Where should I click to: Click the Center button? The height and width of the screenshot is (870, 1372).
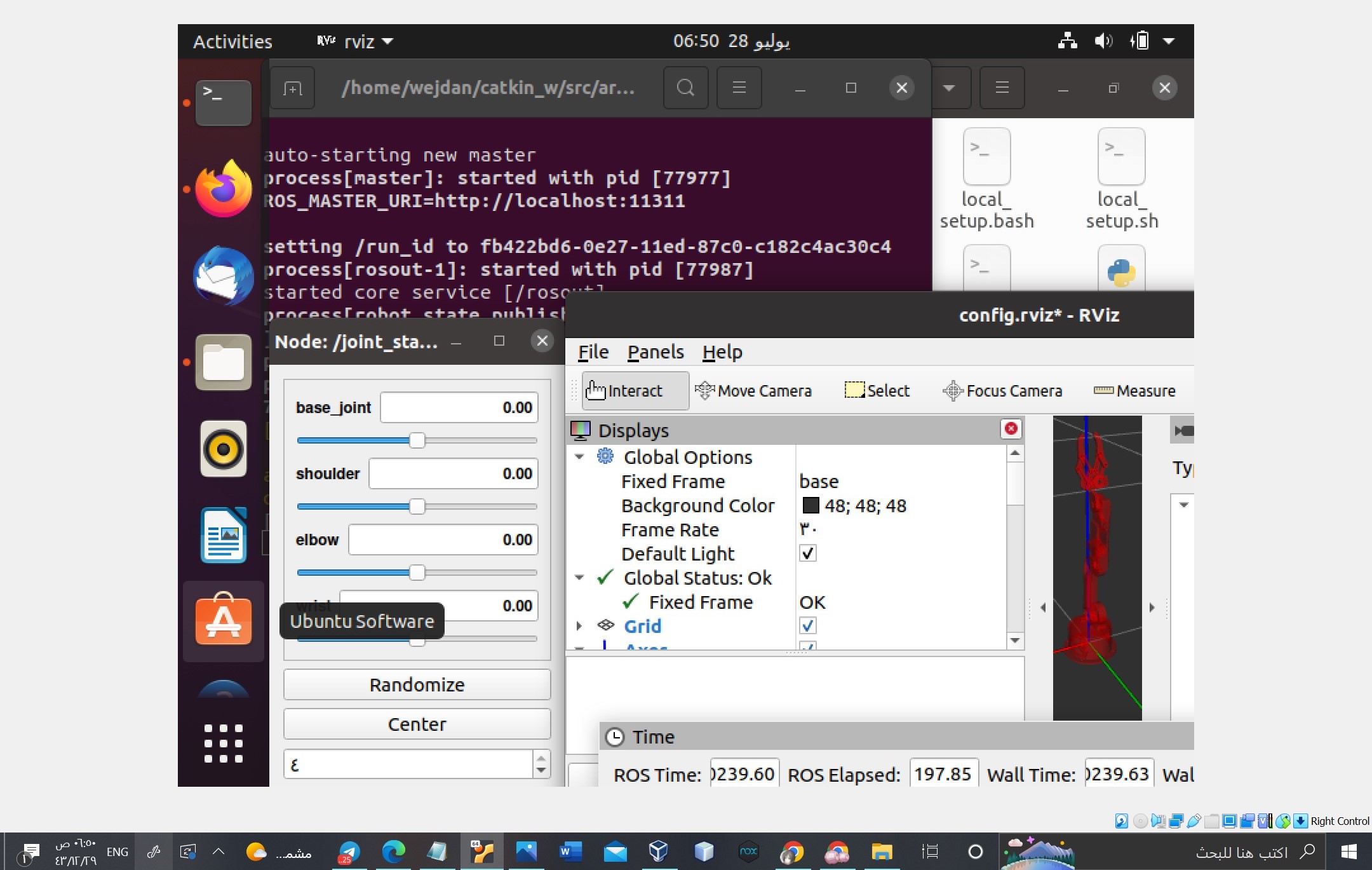[417, 724]
